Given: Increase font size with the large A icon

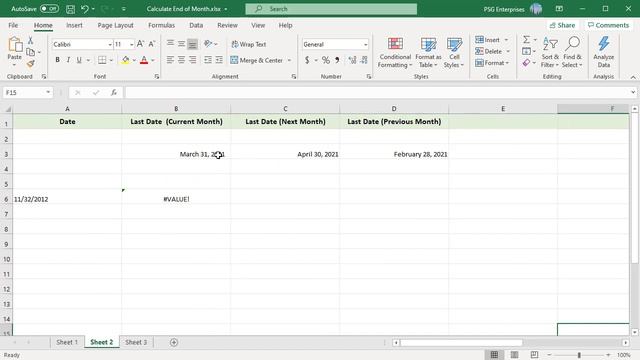Looking at the screenshot, I should point(140,44).
